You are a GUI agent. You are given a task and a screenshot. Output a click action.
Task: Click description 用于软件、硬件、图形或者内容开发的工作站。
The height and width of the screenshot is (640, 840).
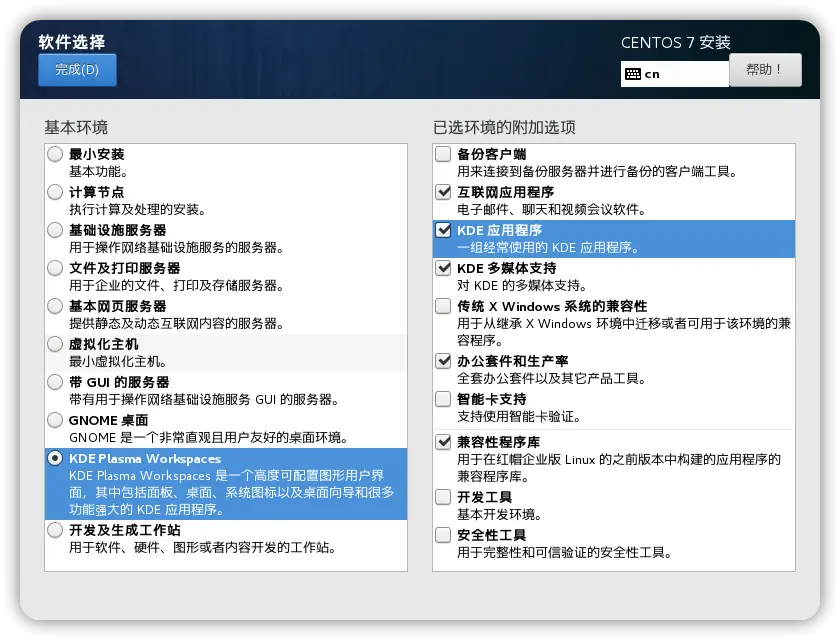tap(203, 548)
